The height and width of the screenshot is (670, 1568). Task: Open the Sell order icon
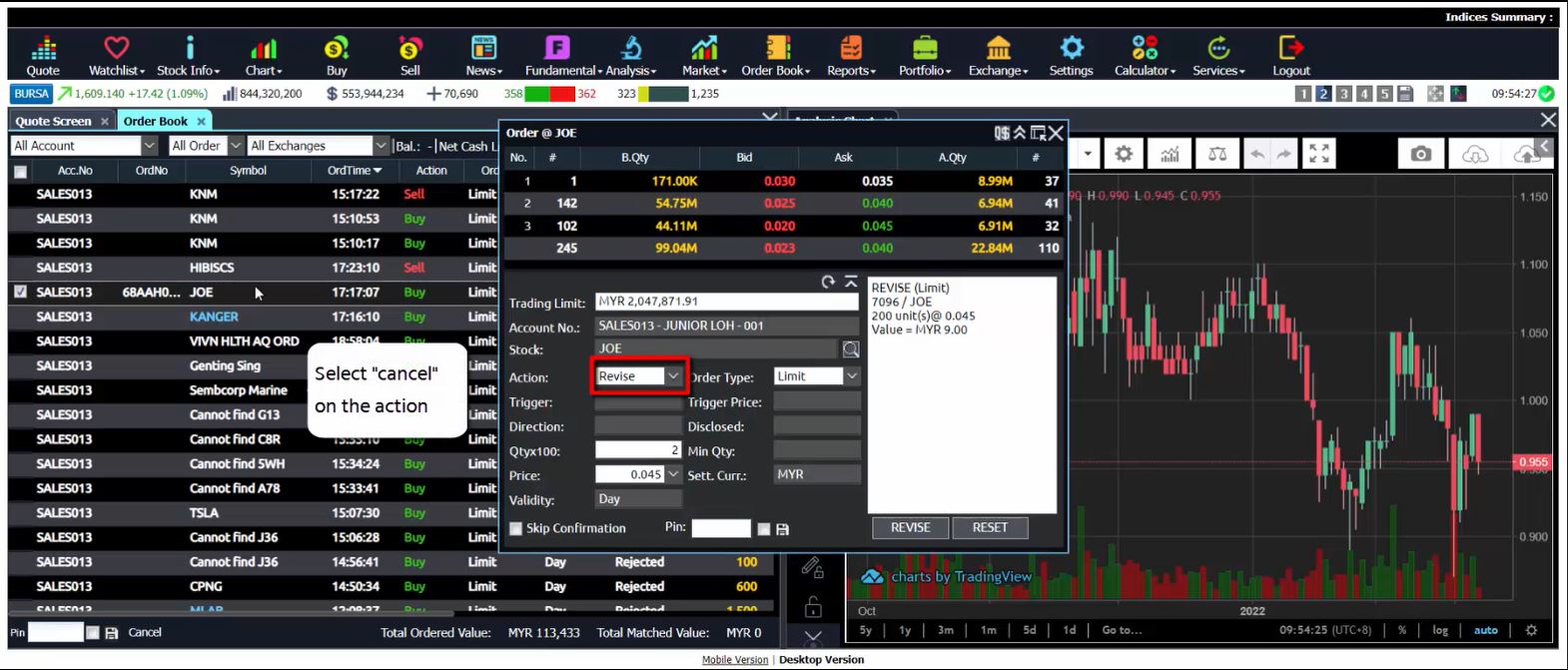(x=410, y=56)
